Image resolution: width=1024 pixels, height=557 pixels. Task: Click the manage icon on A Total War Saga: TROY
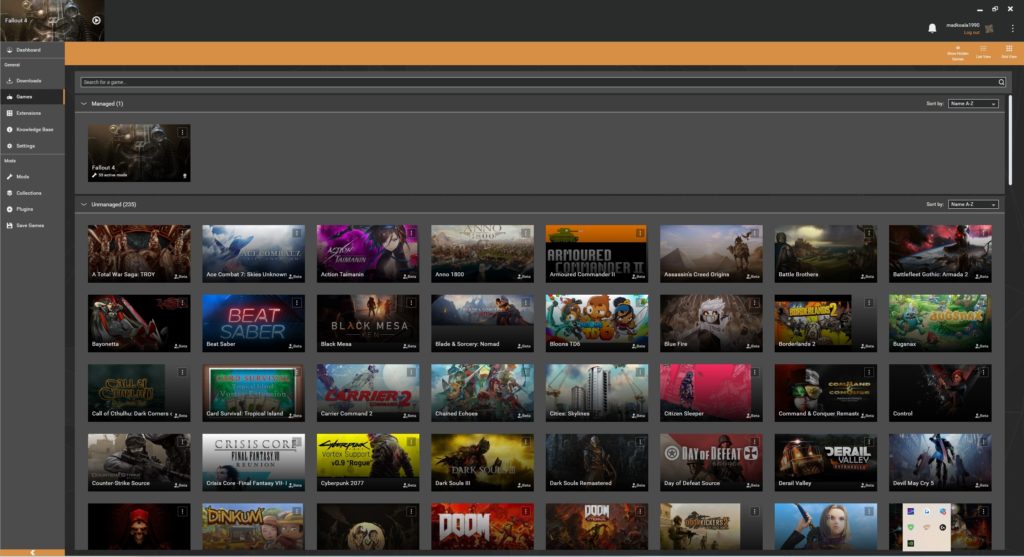[180, 276]
